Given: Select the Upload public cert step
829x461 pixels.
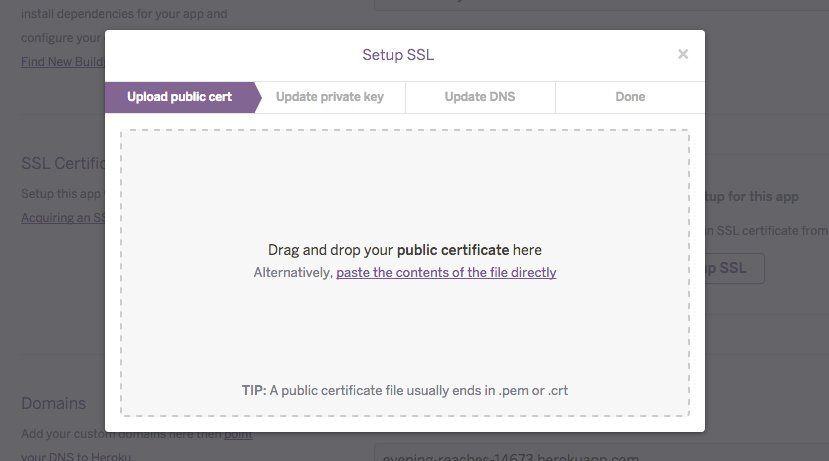Looking at the screenshot, I should tap(179, 97).
